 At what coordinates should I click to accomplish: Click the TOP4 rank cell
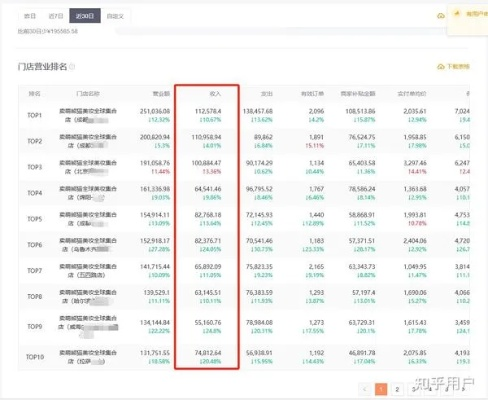click(x=35, y=193)
